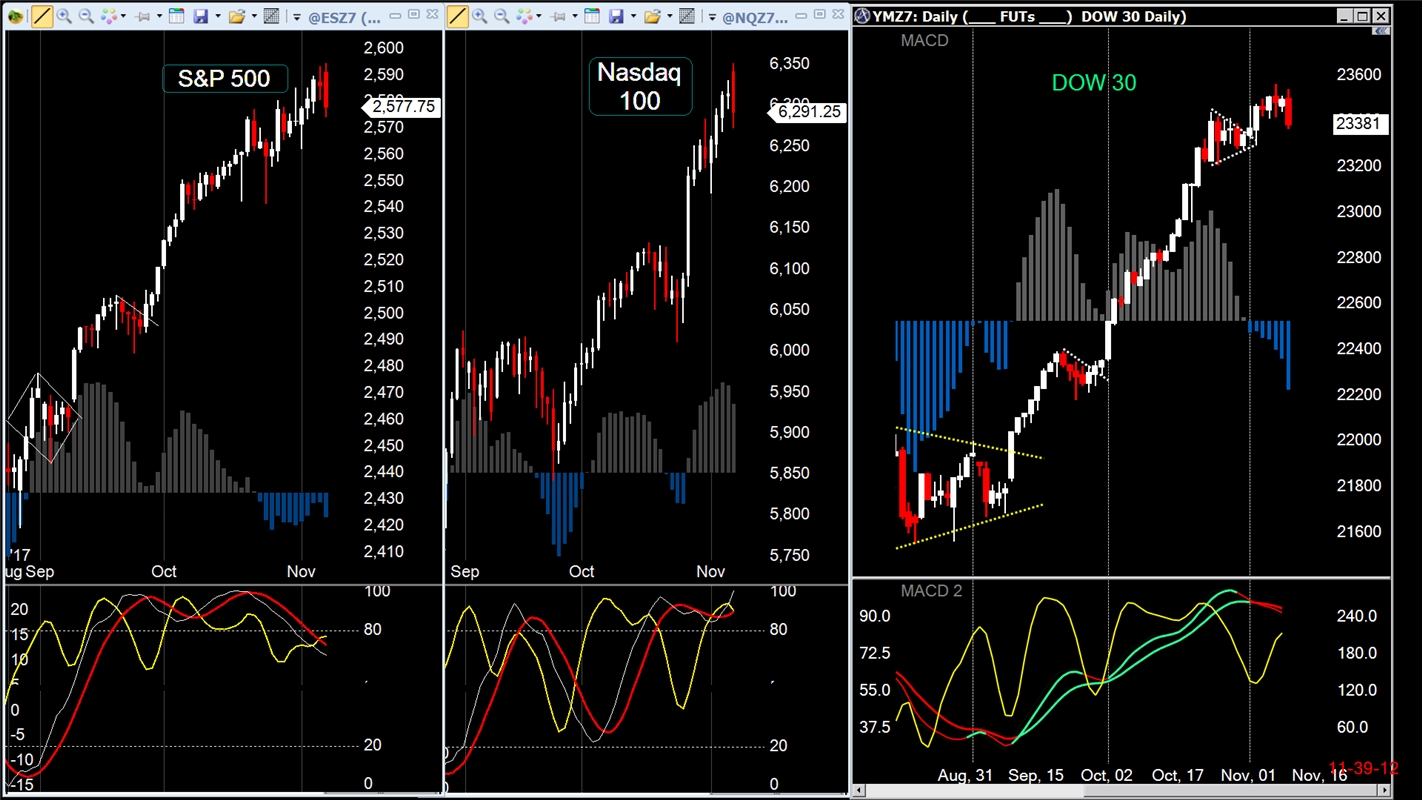Close the @ESZ7 chart window

coord(432,14)
